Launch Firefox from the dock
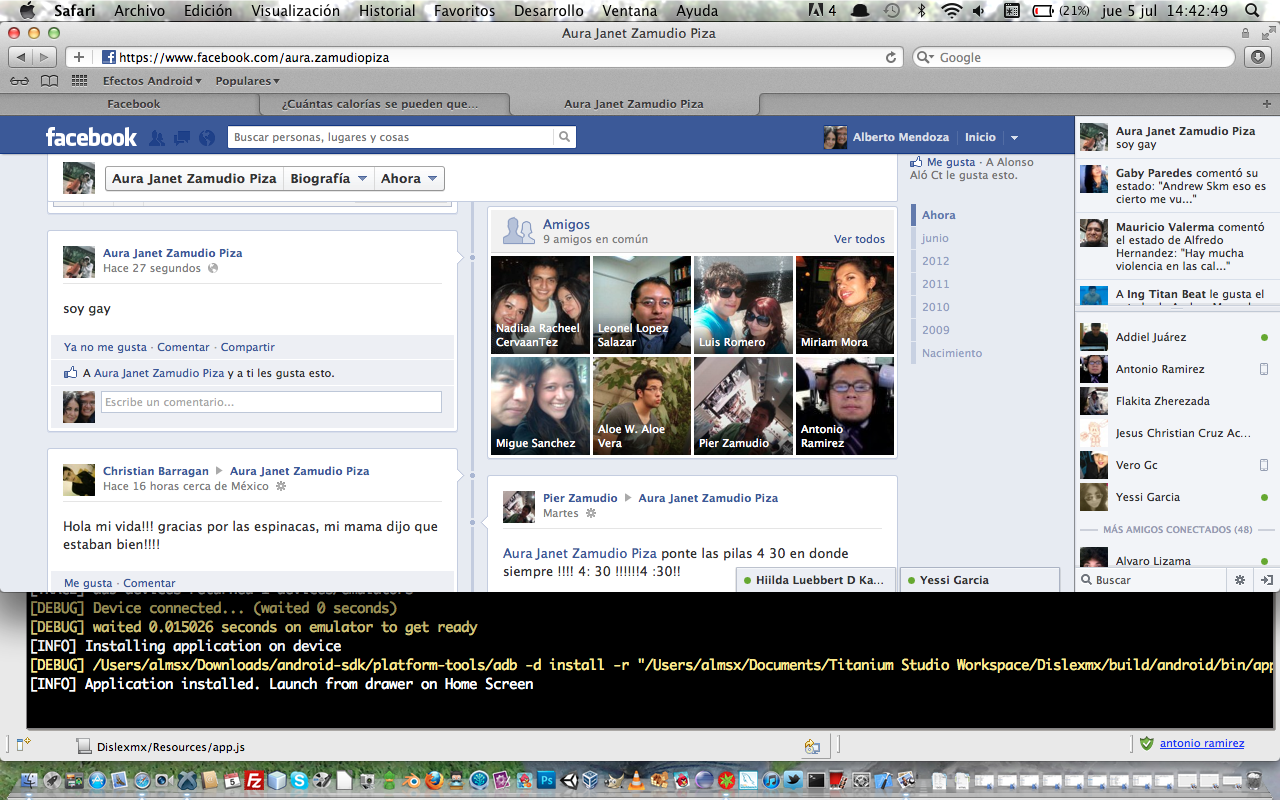 point(435,780)
